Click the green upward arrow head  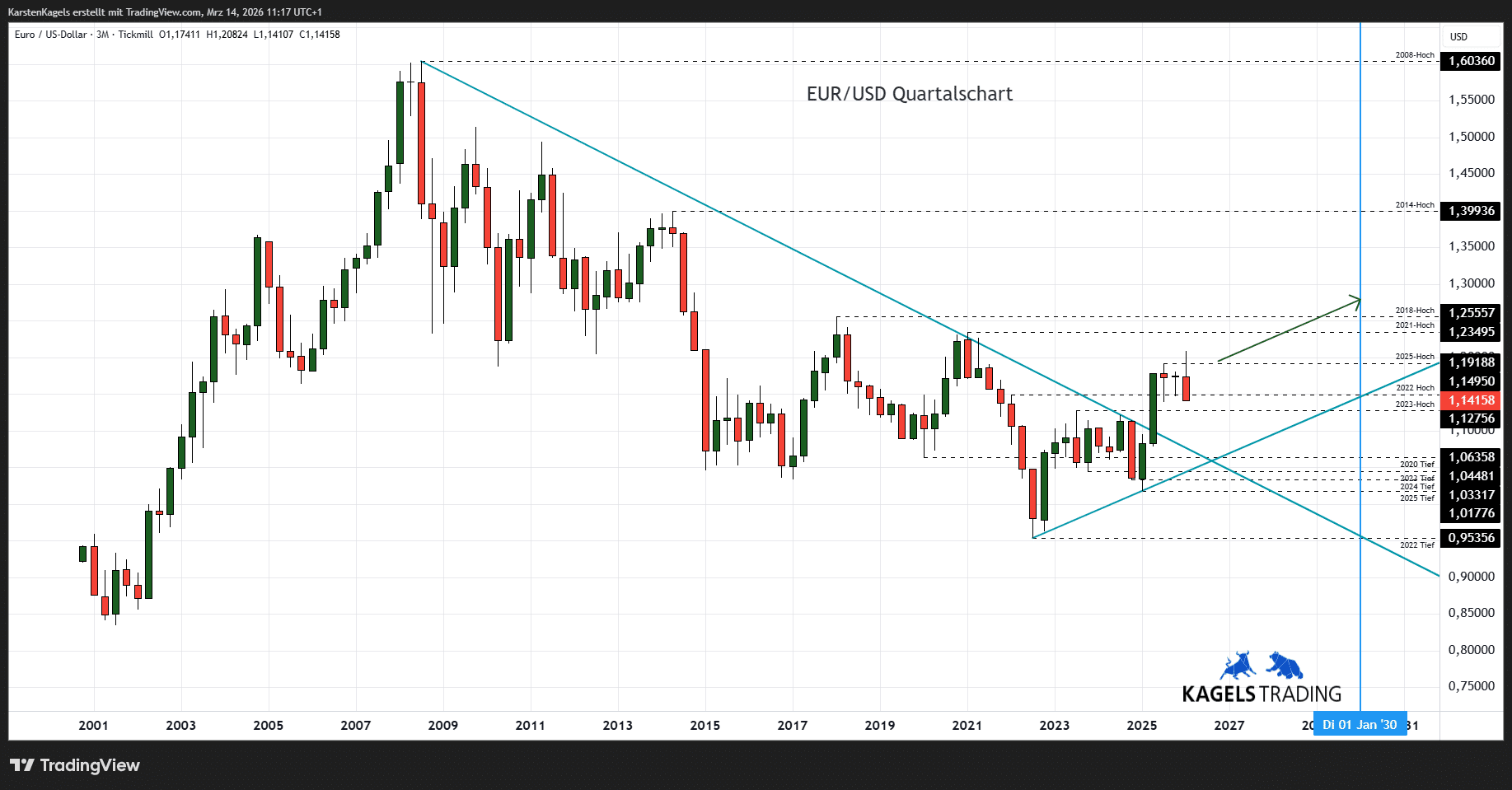1355,301
